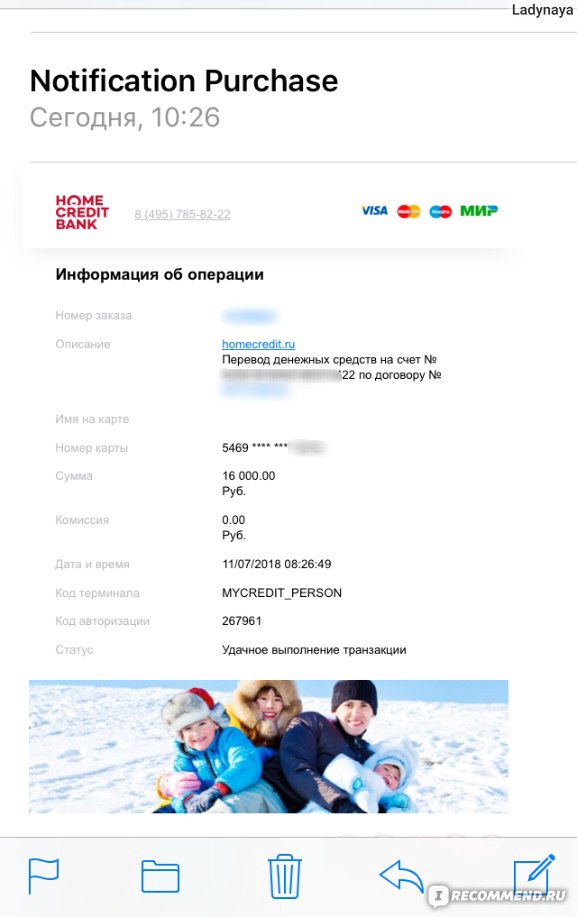Open the winter family photo banner
577x917 pixels.
[x=268, y=746]
